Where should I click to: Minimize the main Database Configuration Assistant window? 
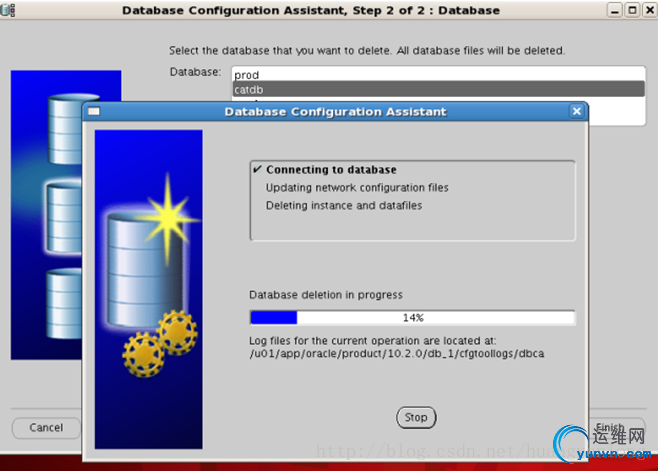(615, 10)
